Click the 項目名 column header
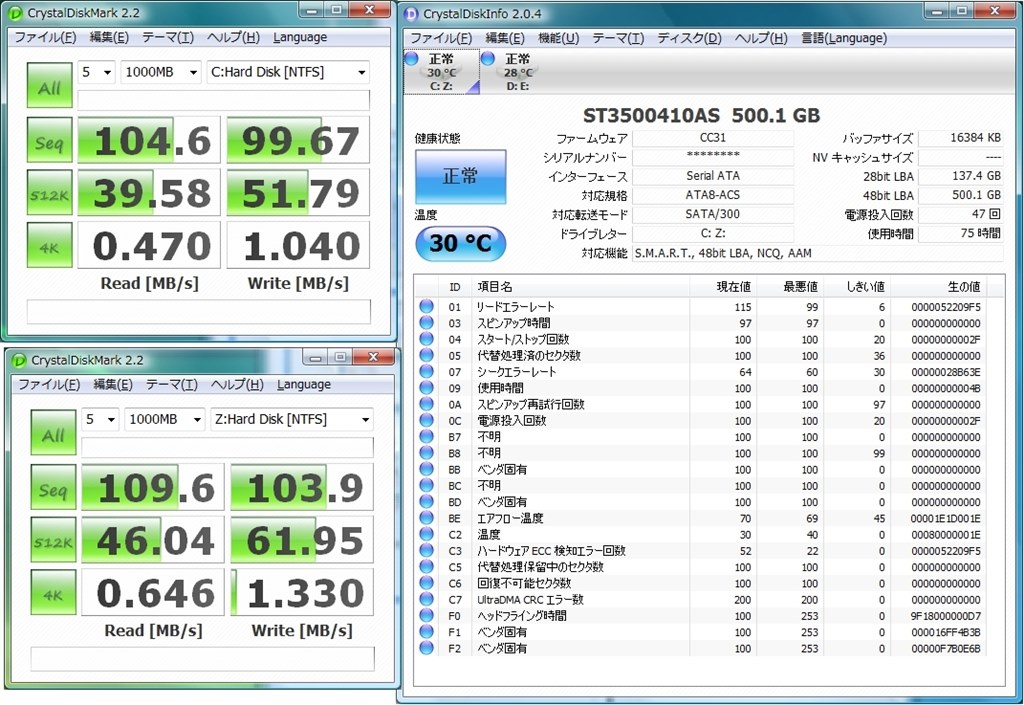1024x705 pixels. tap(495, 286)
